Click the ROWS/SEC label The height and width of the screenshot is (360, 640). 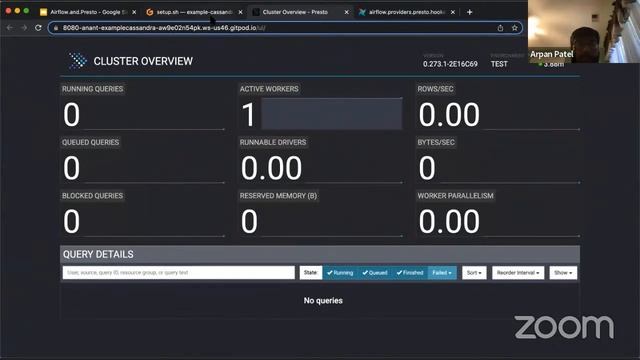[435, 89]
